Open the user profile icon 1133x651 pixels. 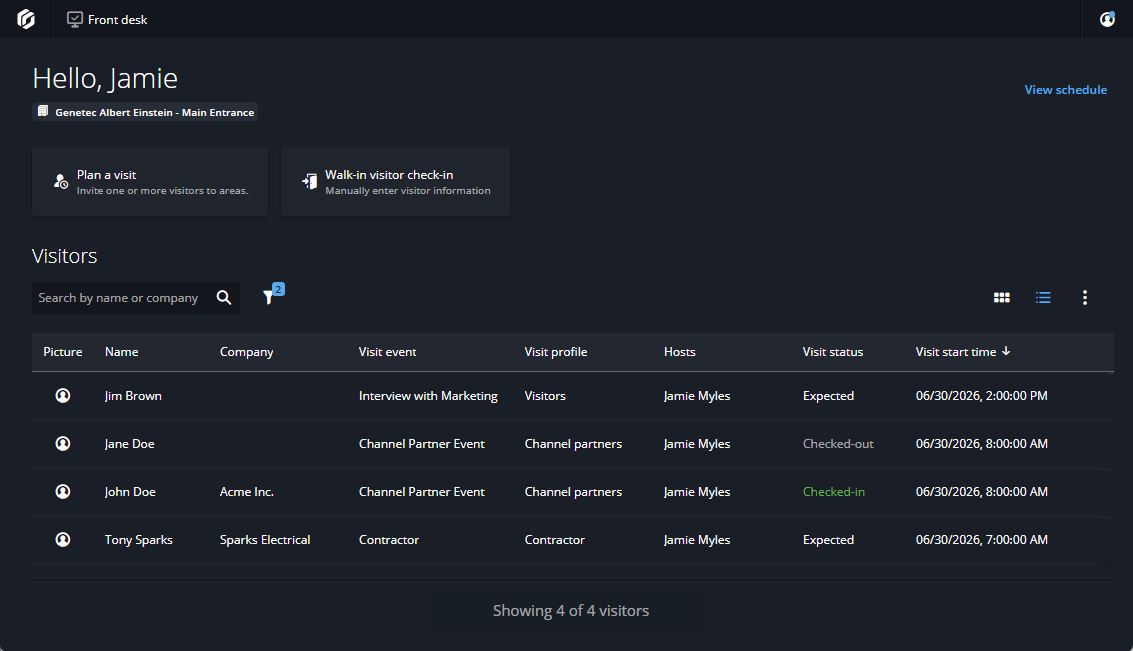[1107, 20]
